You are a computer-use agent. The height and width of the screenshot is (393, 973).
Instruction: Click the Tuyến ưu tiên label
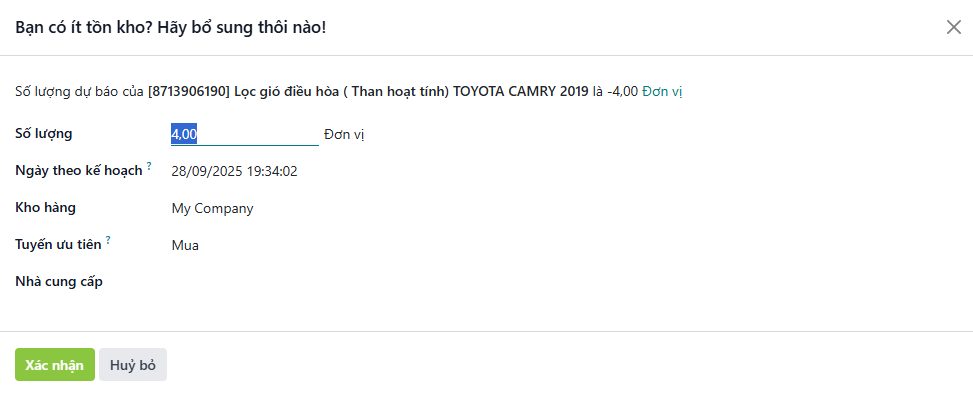pyautogui.click(x=58, y=244)
